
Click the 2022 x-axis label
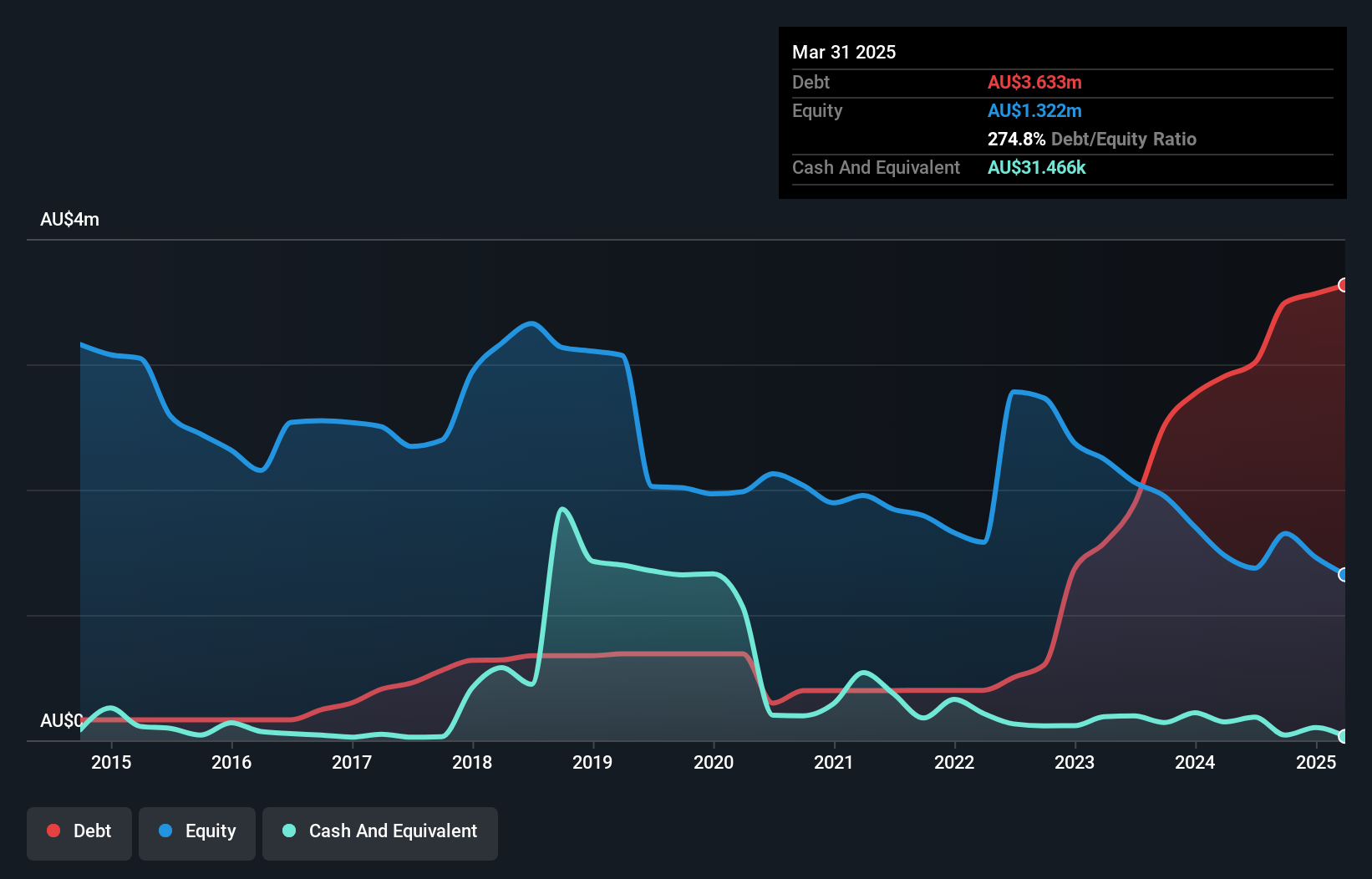point(954,762)
